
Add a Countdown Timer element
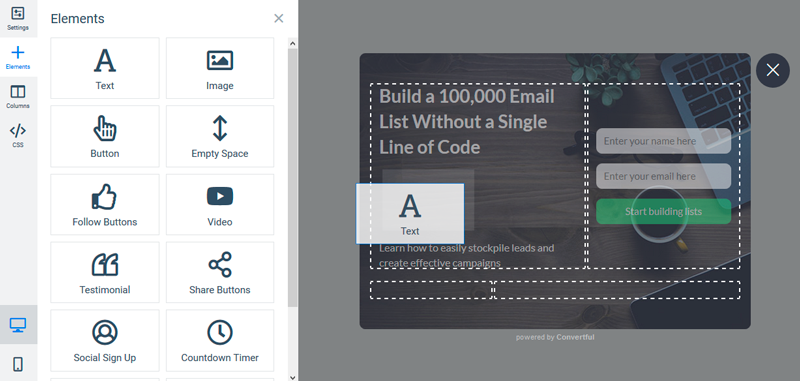220,340
